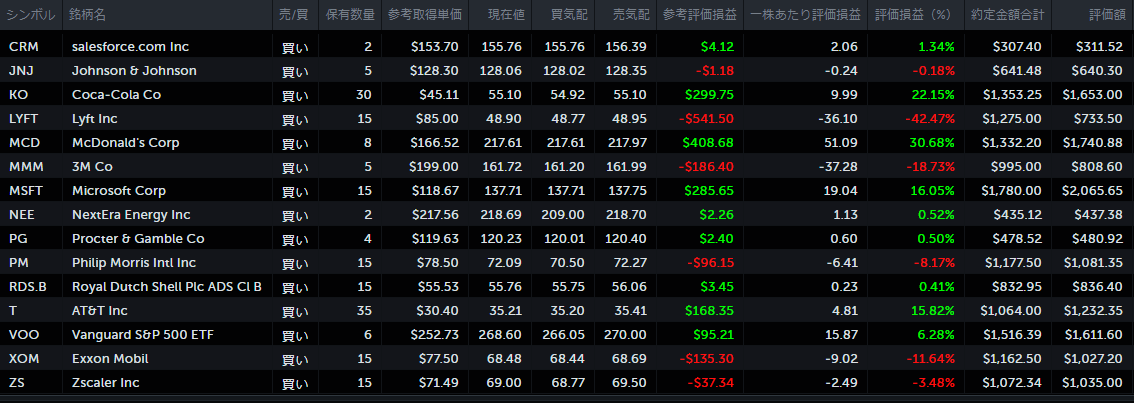
Task: Click the 売/買 column header
Action: point(295,14)
